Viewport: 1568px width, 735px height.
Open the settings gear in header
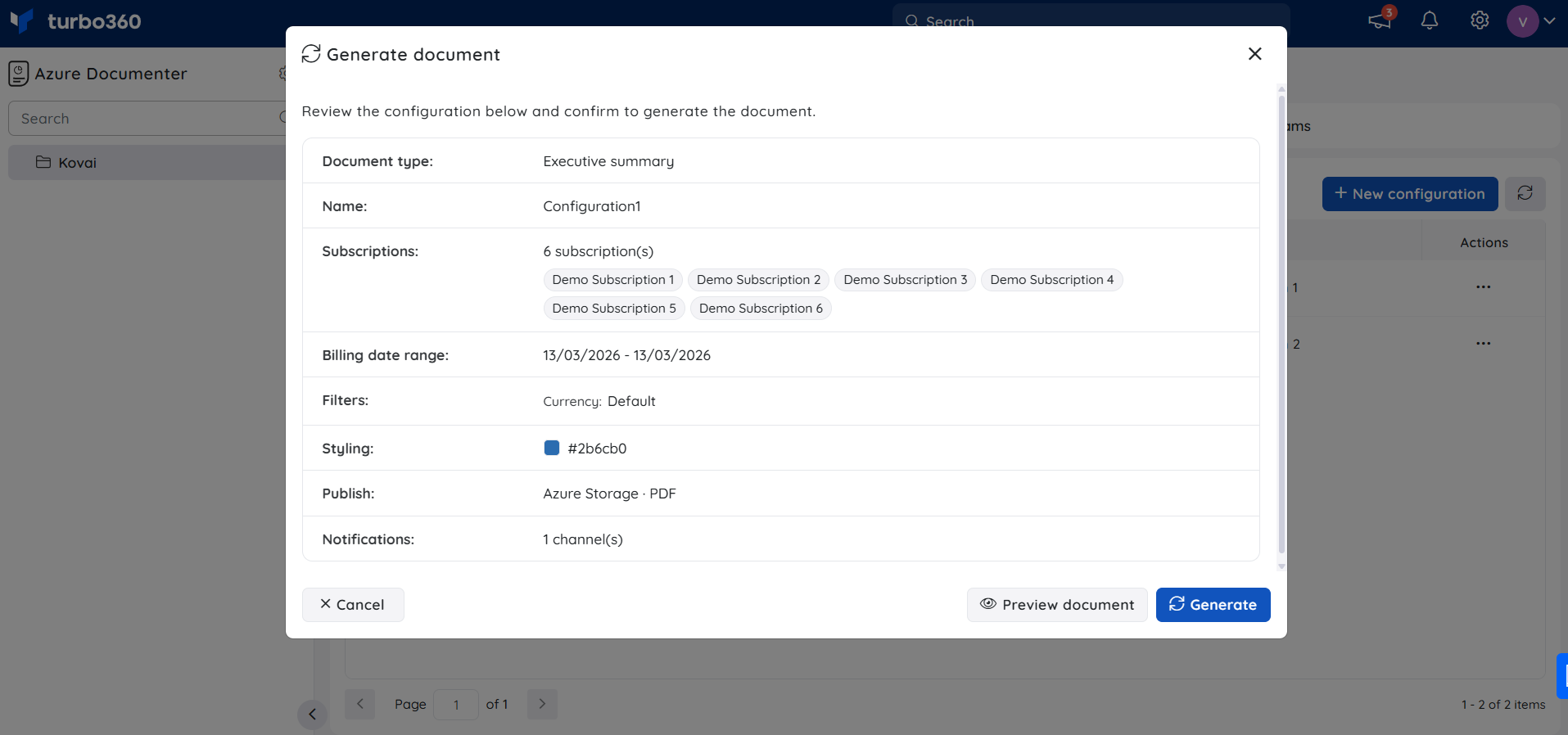click(1480, 20)
